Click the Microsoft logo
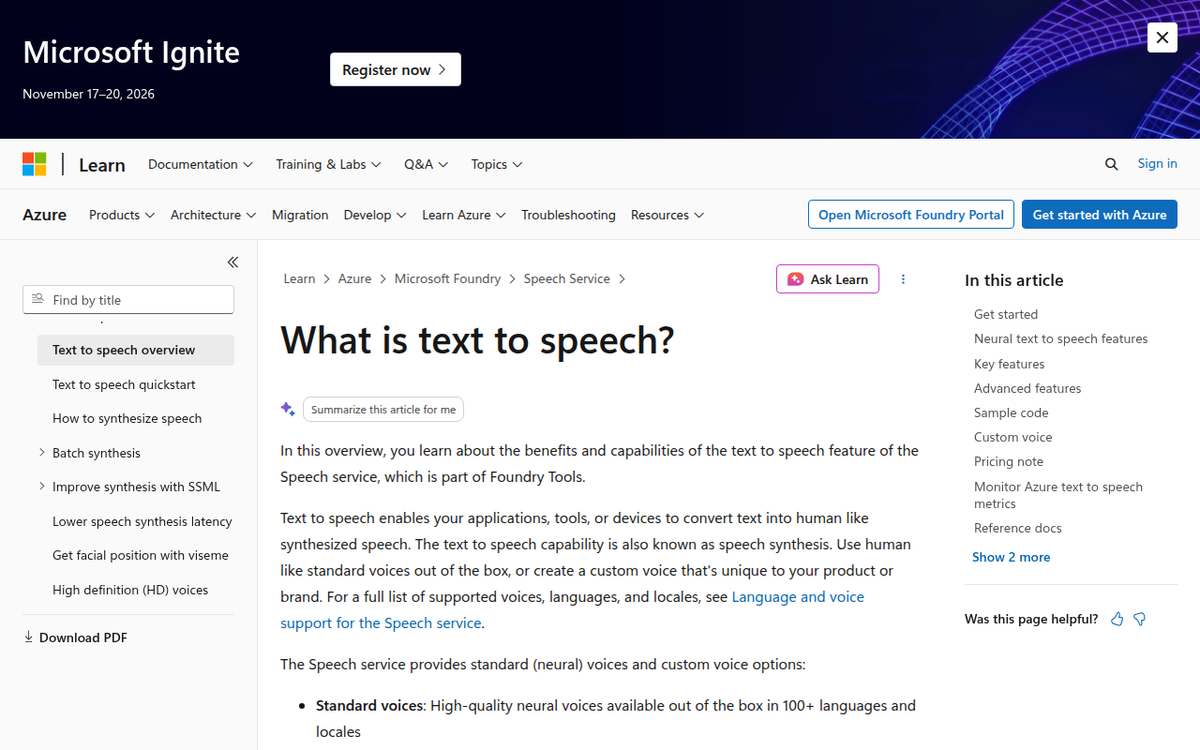Viewport: 1200px width, 750px height. tap(34, 164)
